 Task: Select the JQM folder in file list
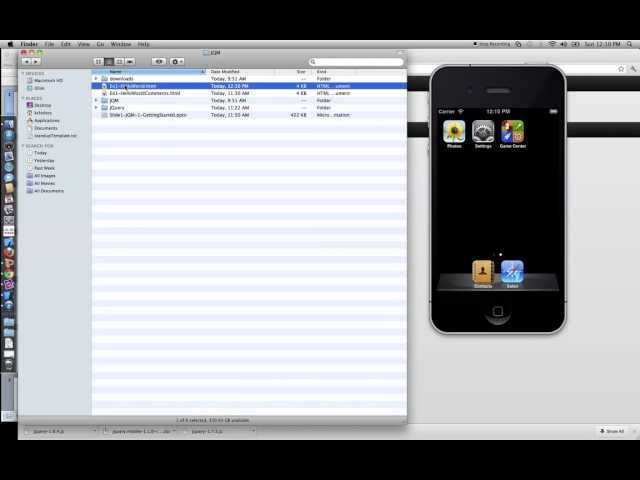pos(249,100)
